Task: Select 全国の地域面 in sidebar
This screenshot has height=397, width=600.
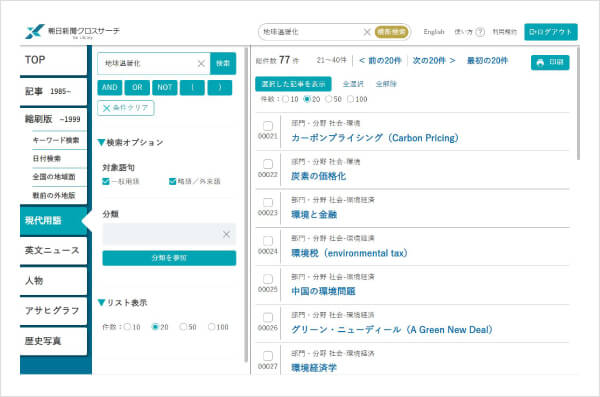Action: [54, 177]
